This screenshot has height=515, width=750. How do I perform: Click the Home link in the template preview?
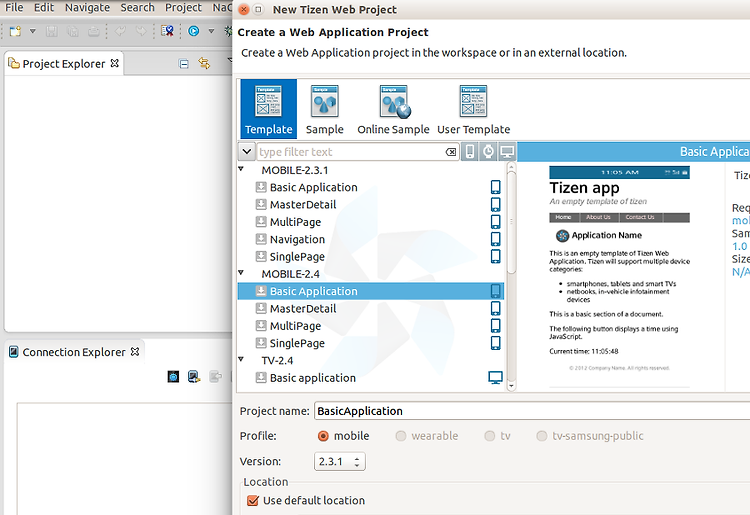pos(563,218)
